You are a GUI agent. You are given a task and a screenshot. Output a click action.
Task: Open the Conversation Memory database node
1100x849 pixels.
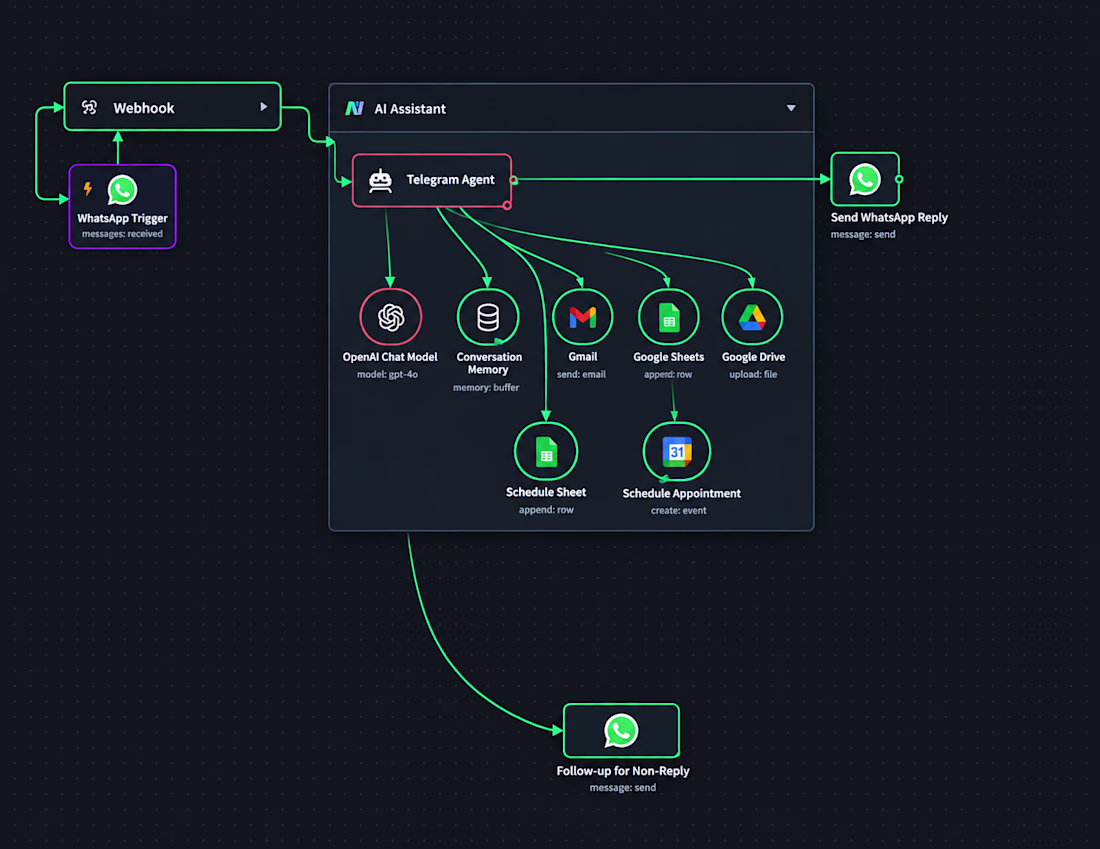click(488, 317)
